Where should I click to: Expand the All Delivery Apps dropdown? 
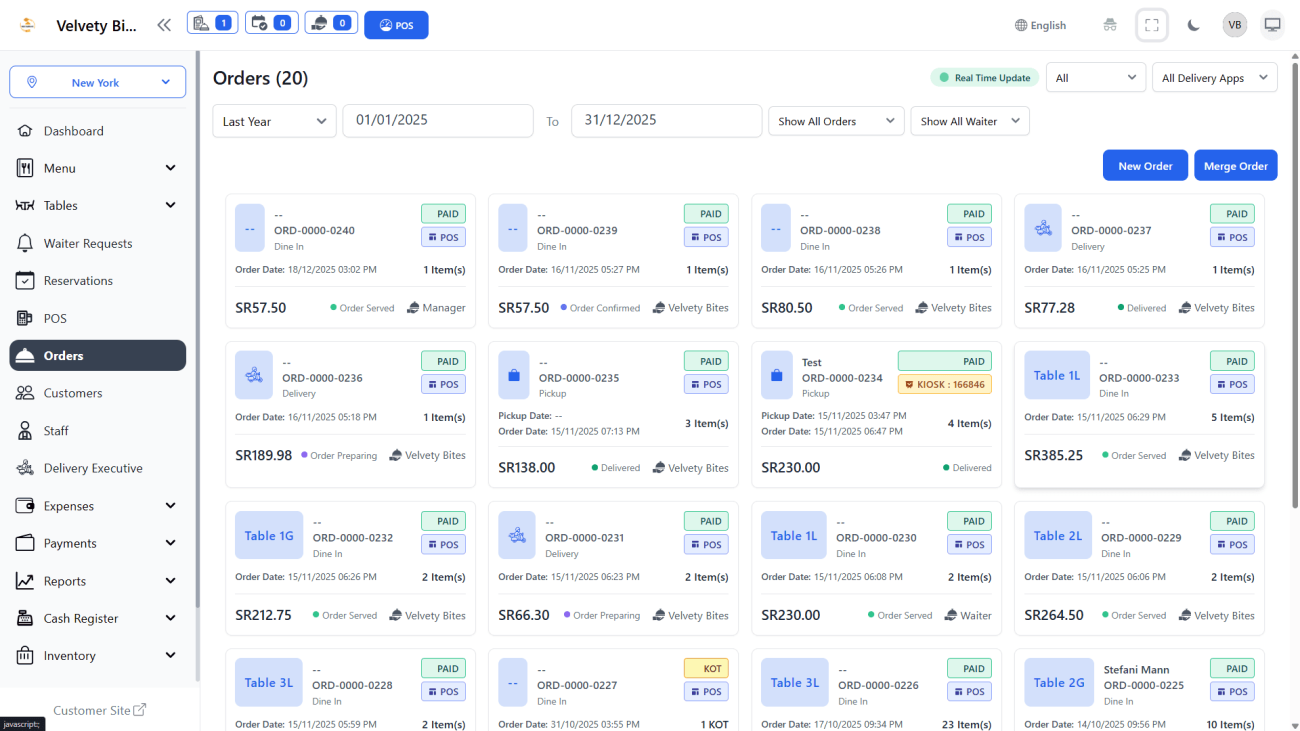pos(1214,78)
